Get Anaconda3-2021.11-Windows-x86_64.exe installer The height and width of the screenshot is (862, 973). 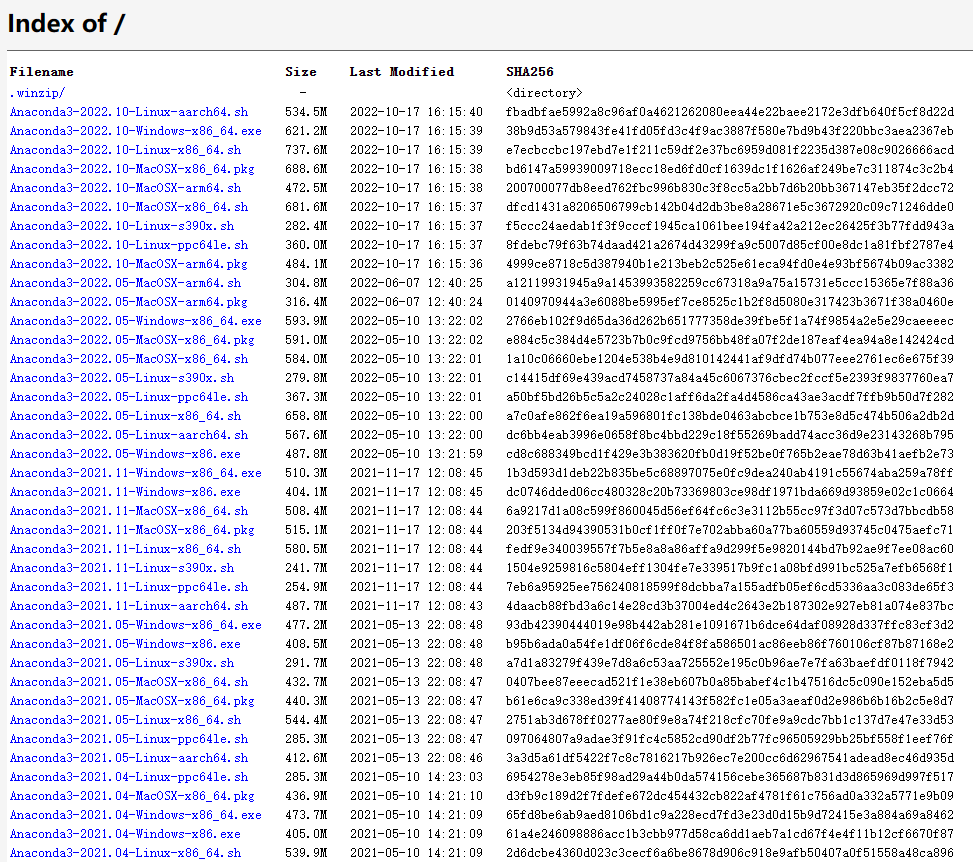pyautogui.click(x=135, y=473)
